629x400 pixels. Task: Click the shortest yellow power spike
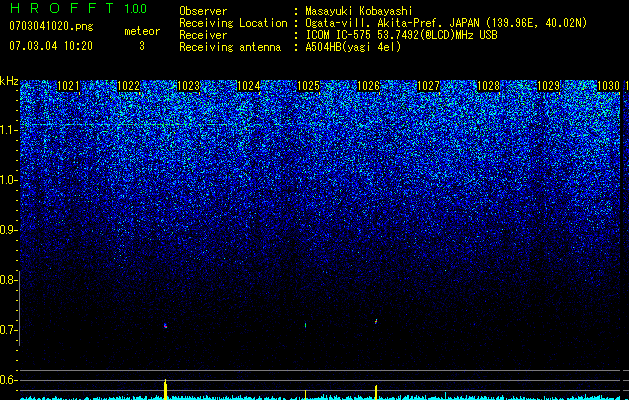pos(305,395)
